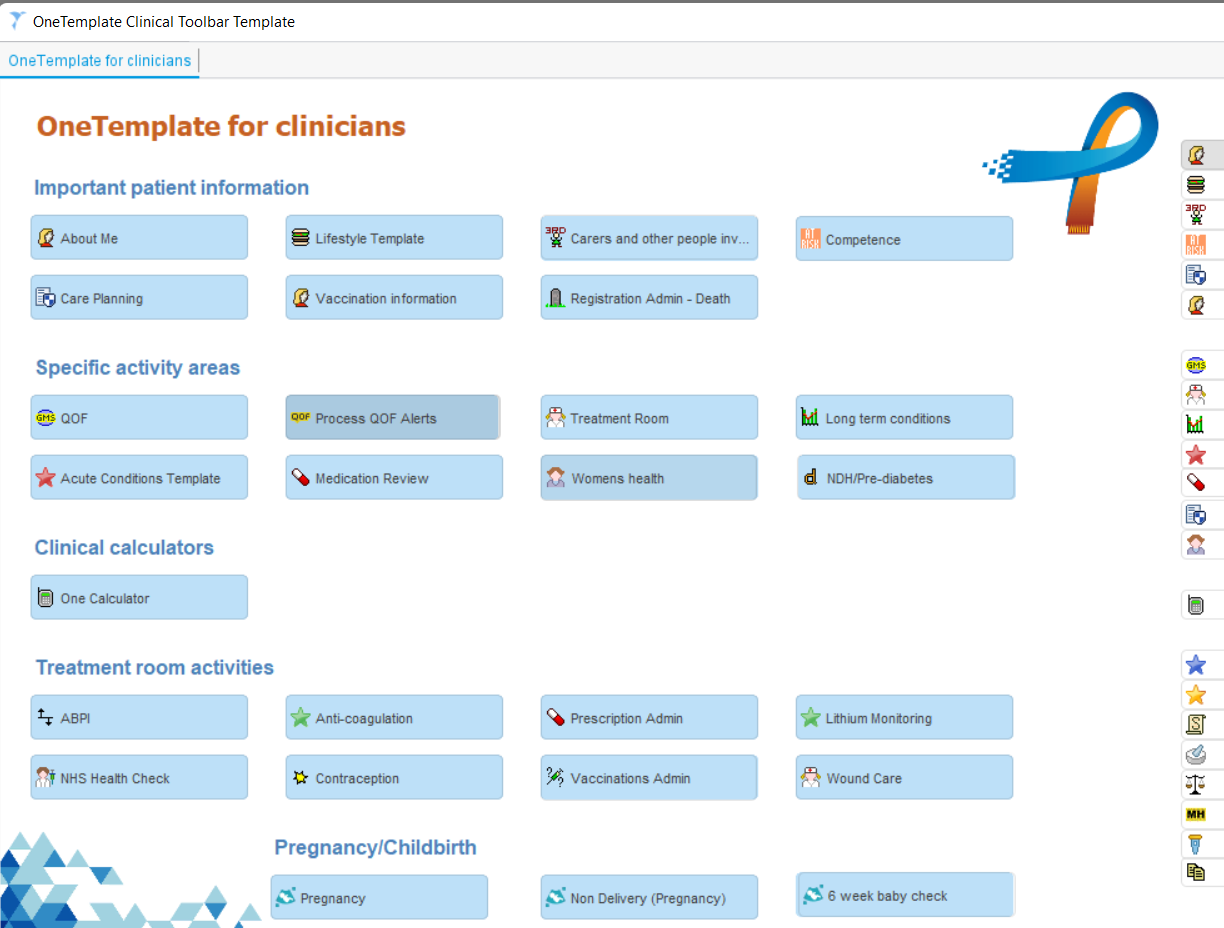Click the Non Delivery (Pregnancy) button

tap(649, 898)
